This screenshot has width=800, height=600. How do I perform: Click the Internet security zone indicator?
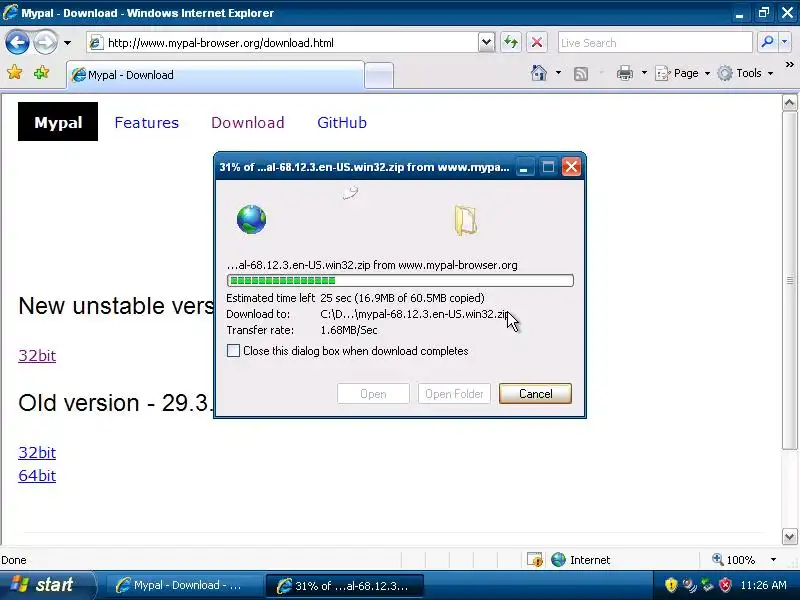click(581, 560)
